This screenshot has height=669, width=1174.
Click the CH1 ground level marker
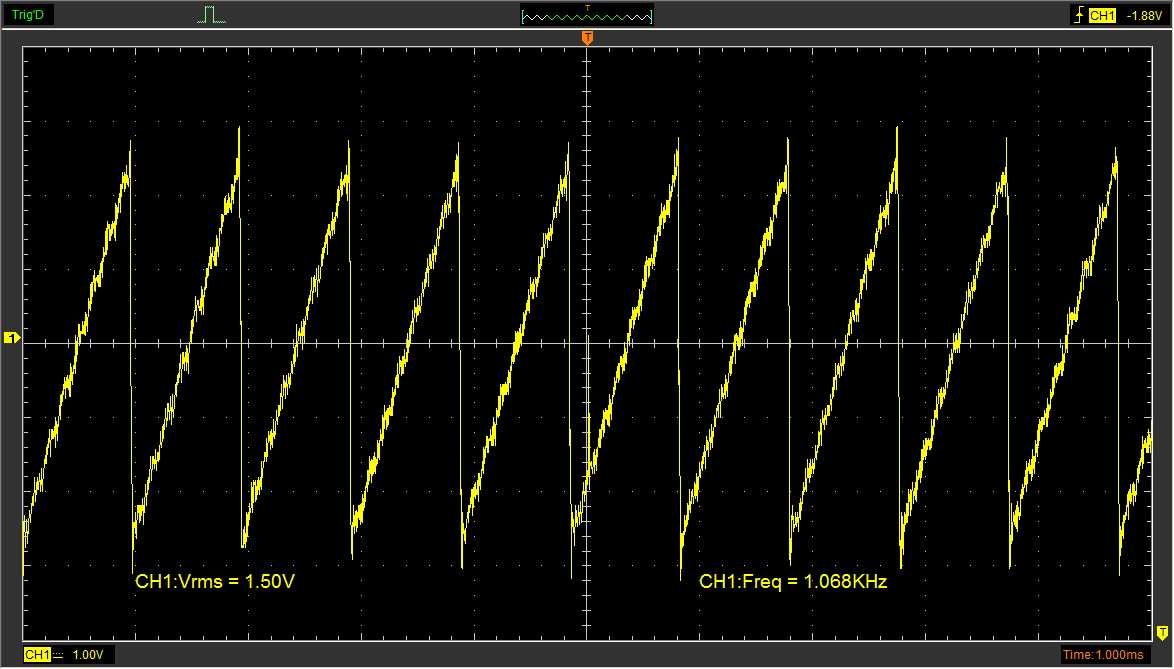(x=11, y=338)
